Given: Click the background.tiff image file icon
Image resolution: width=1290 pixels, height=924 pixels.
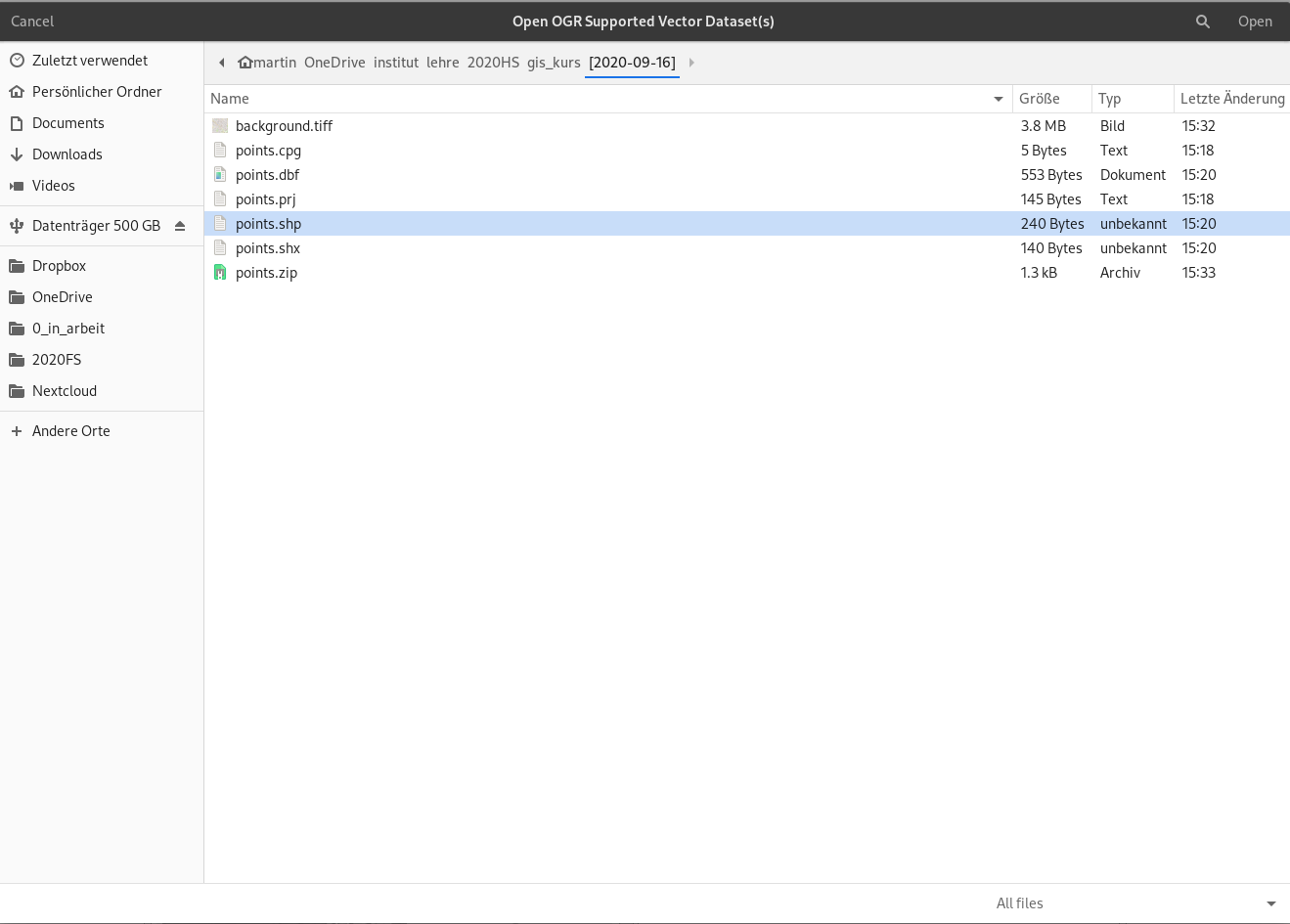Looking at the screenshot, I should (220, 126).
